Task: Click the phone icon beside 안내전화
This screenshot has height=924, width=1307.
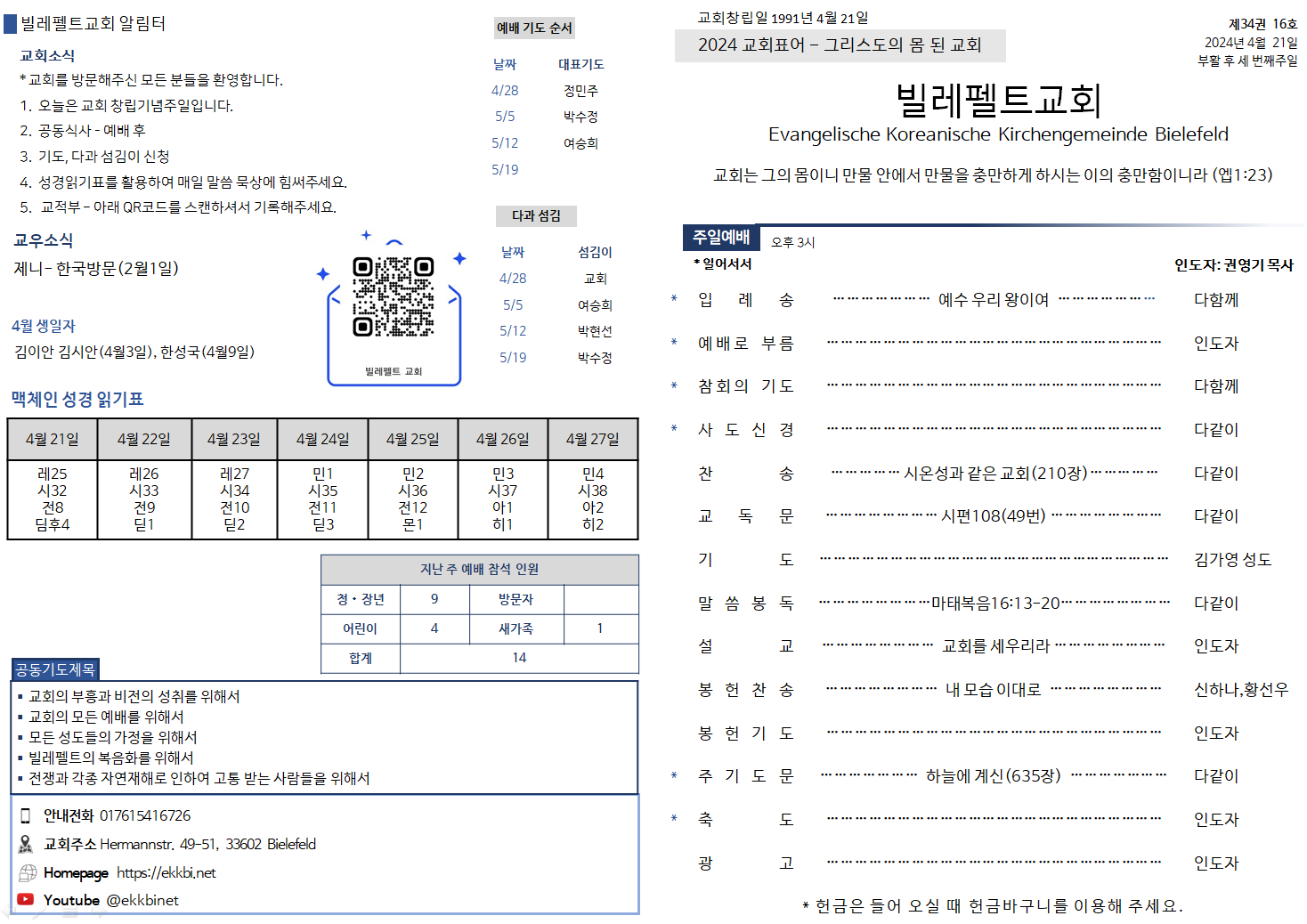Action: point(26,815)
